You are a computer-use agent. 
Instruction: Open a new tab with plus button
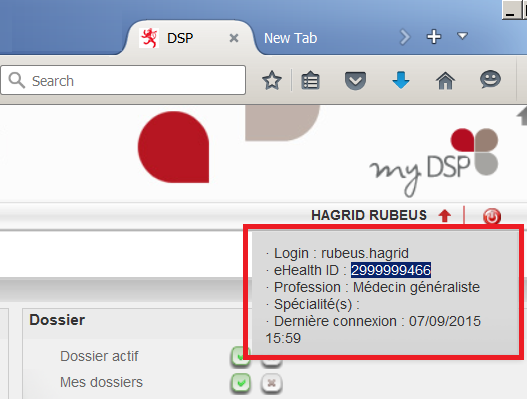coord(434,37)
